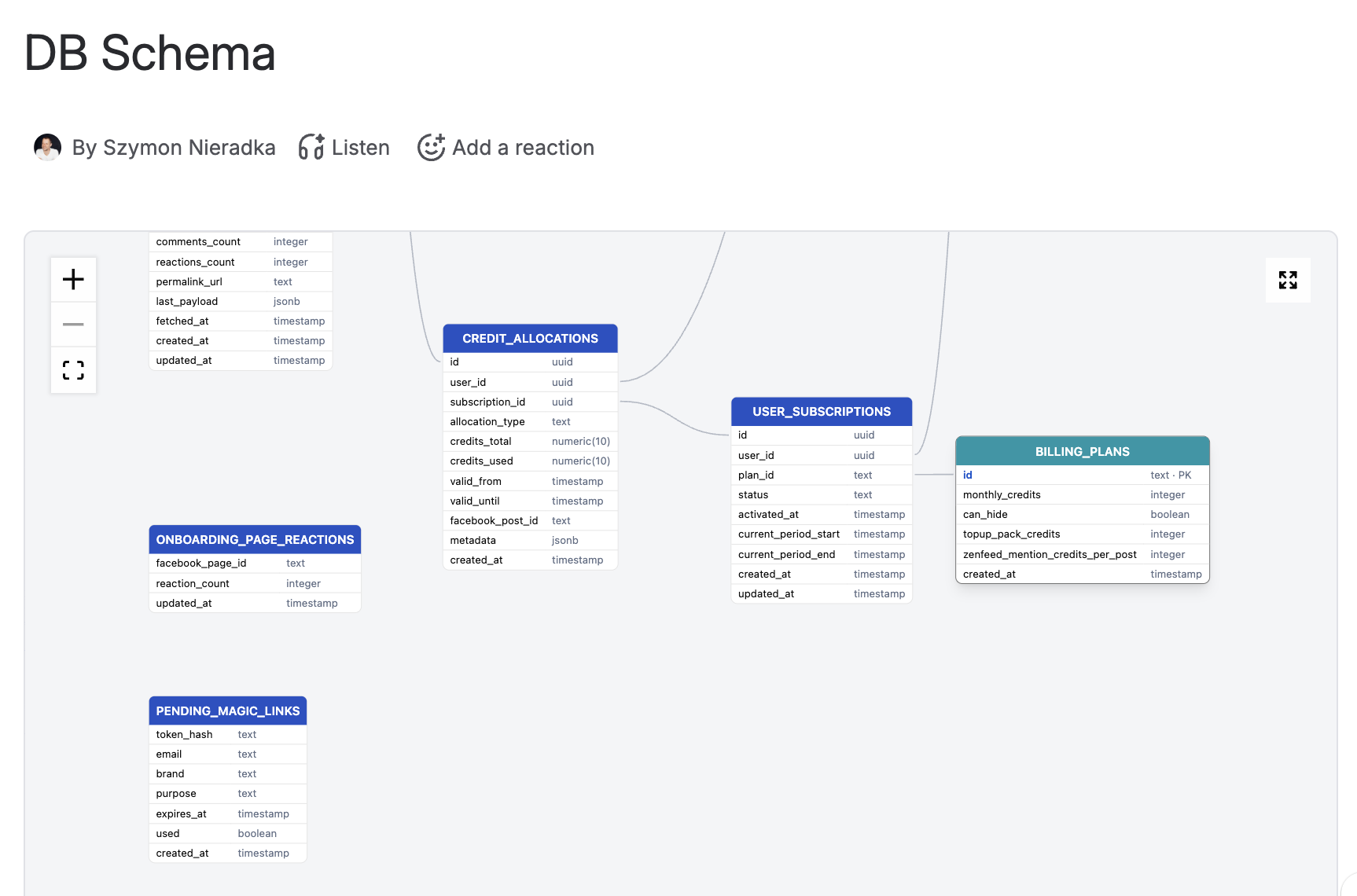The image size is (1357, 896).
Task: Click author avatar of Szymon Nieradka
Action: 47,147
